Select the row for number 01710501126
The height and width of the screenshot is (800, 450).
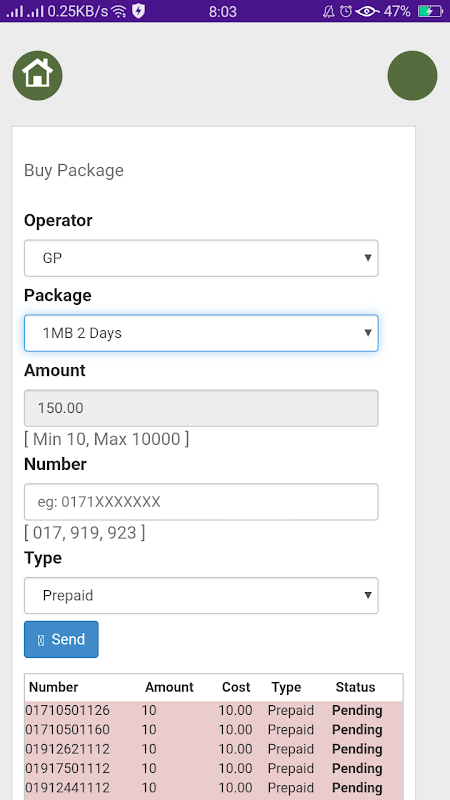tap(214, 711)
